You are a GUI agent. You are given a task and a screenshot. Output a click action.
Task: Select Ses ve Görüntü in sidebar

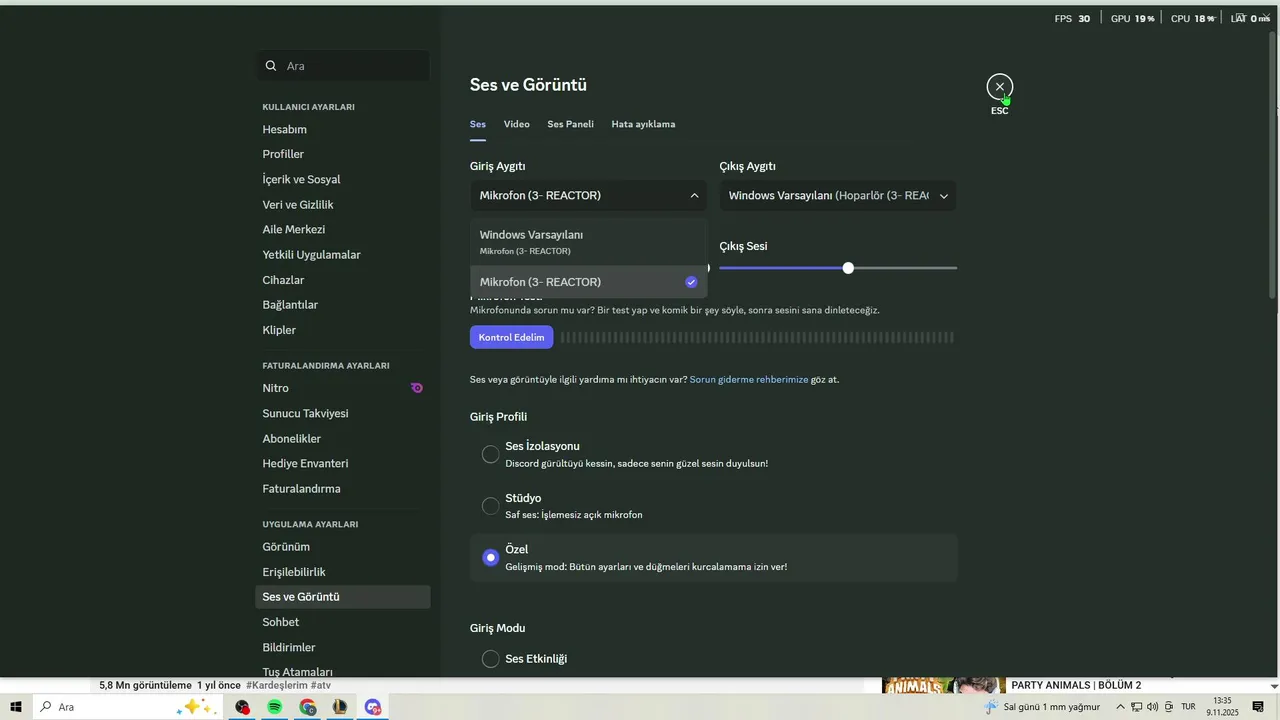pyautogui.click(x=343, y=597)
